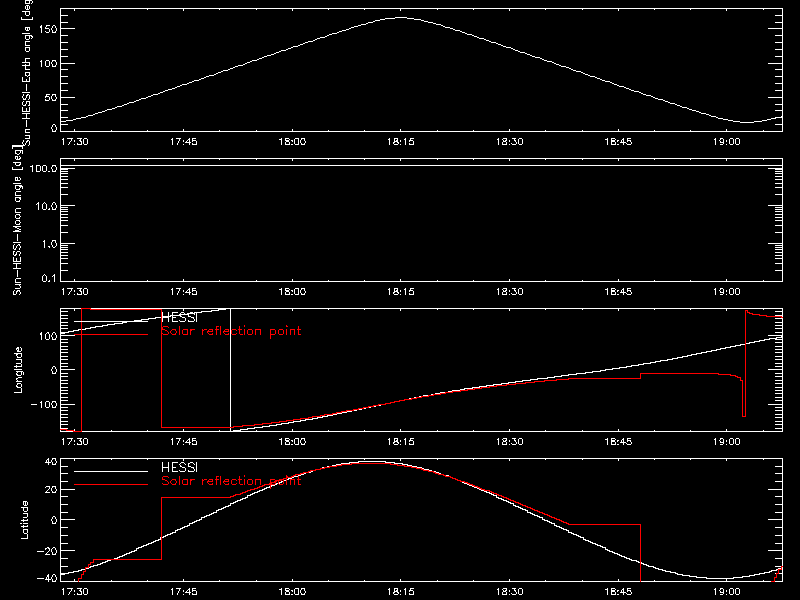
Task: Click the -40 tick on Latitude plot
Action: (x=47, y=579)
